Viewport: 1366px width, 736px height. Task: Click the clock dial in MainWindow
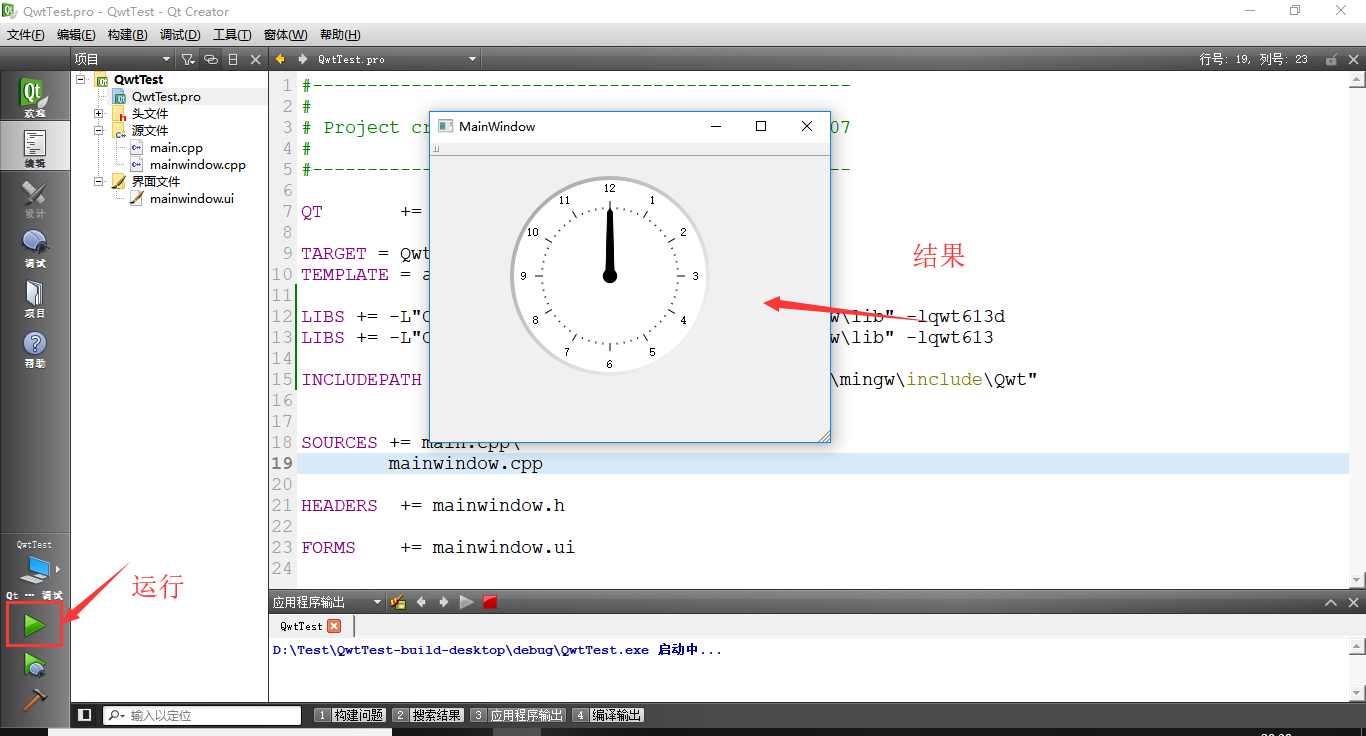(609, 275)
